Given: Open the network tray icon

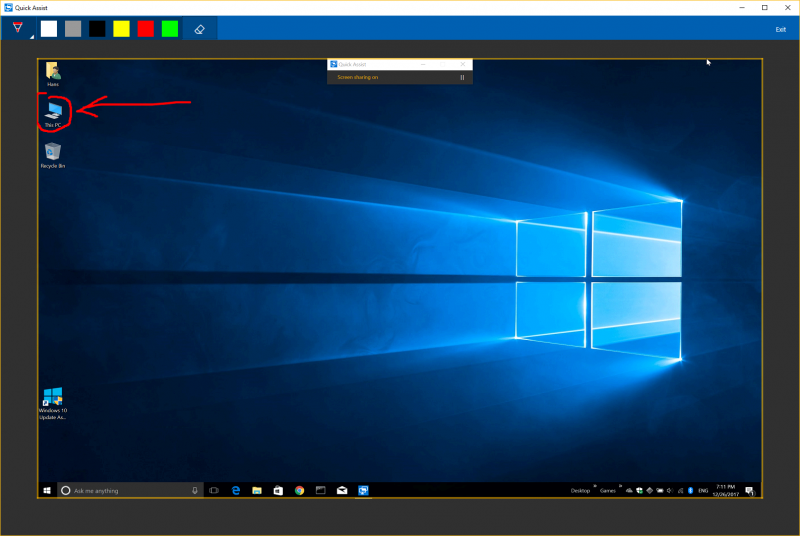Looking at the screenshot, I should [x=680, y=491].
